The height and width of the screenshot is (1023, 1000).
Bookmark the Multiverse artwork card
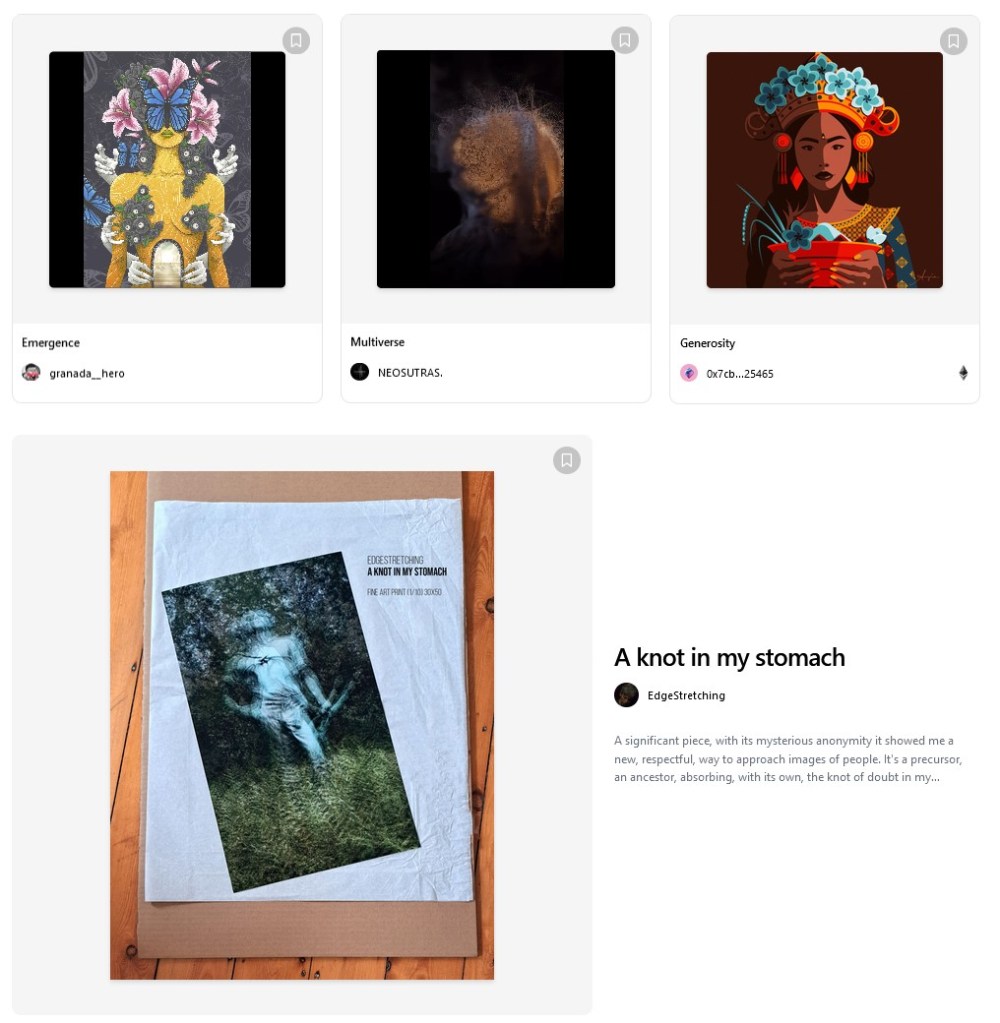(x=625, y=40)
